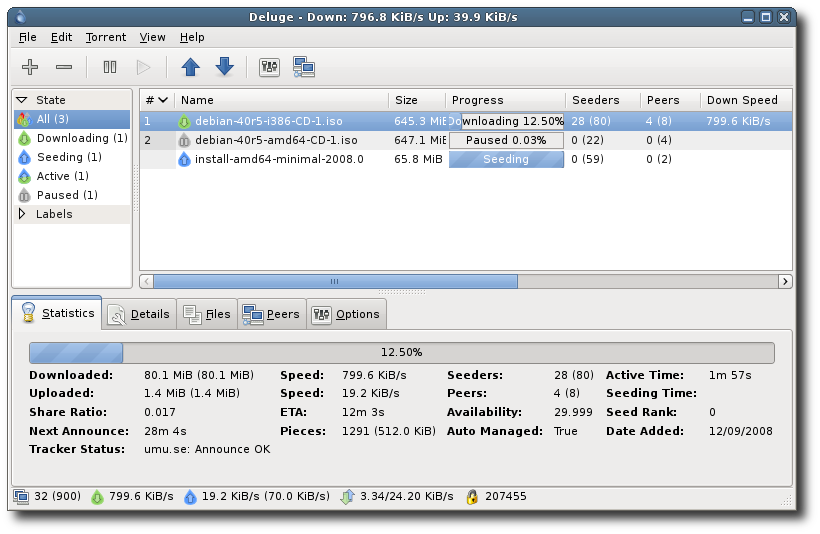Viewport: 820px width, 534px height.
Task: Open Connection Manager from the toolbar icon
Action: pyautogui.click(x=304, y=67)
